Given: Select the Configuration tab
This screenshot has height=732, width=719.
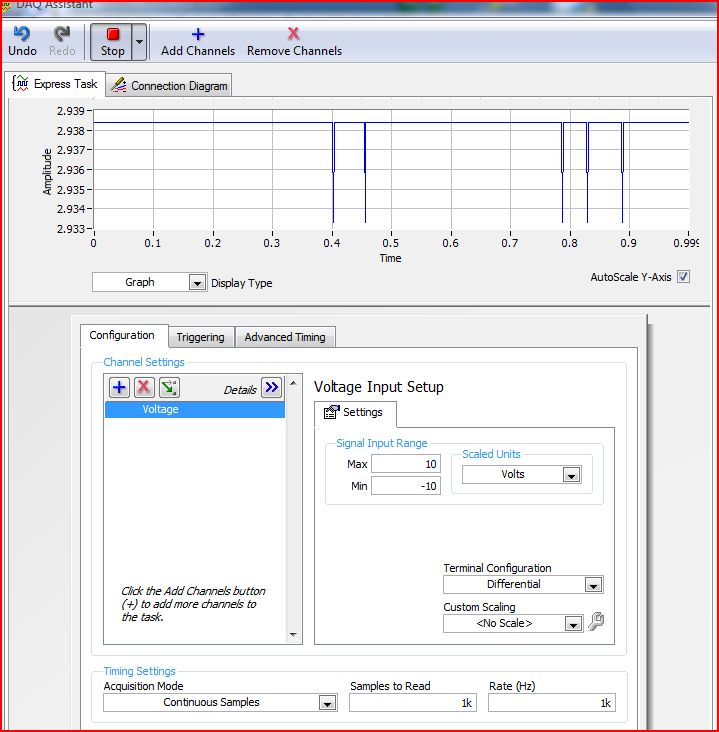Looking at the screenshot, I should coord(124,335).
